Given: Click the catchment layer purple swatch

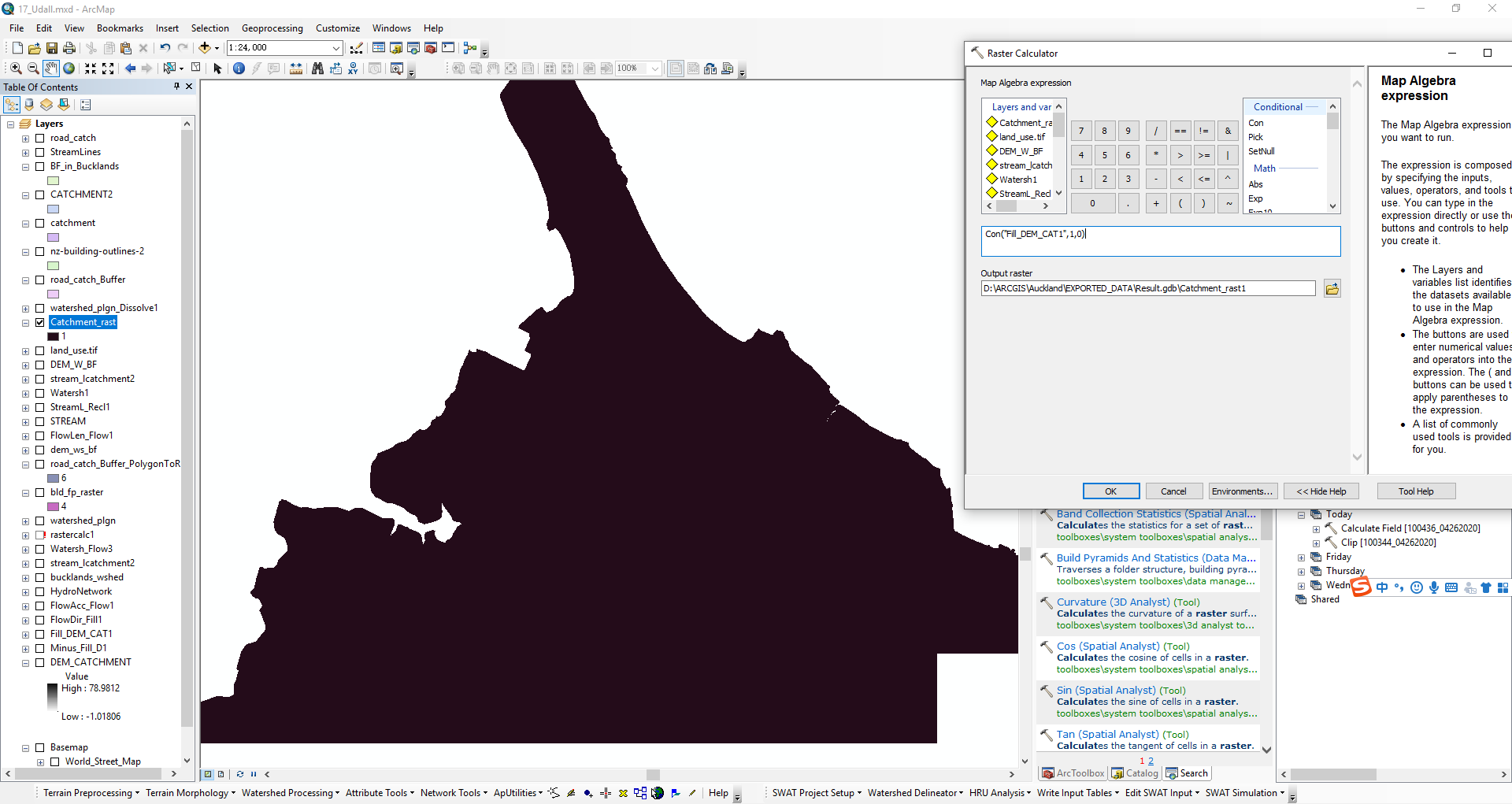Looking at the screenshot, I should (x=54, y=237).
